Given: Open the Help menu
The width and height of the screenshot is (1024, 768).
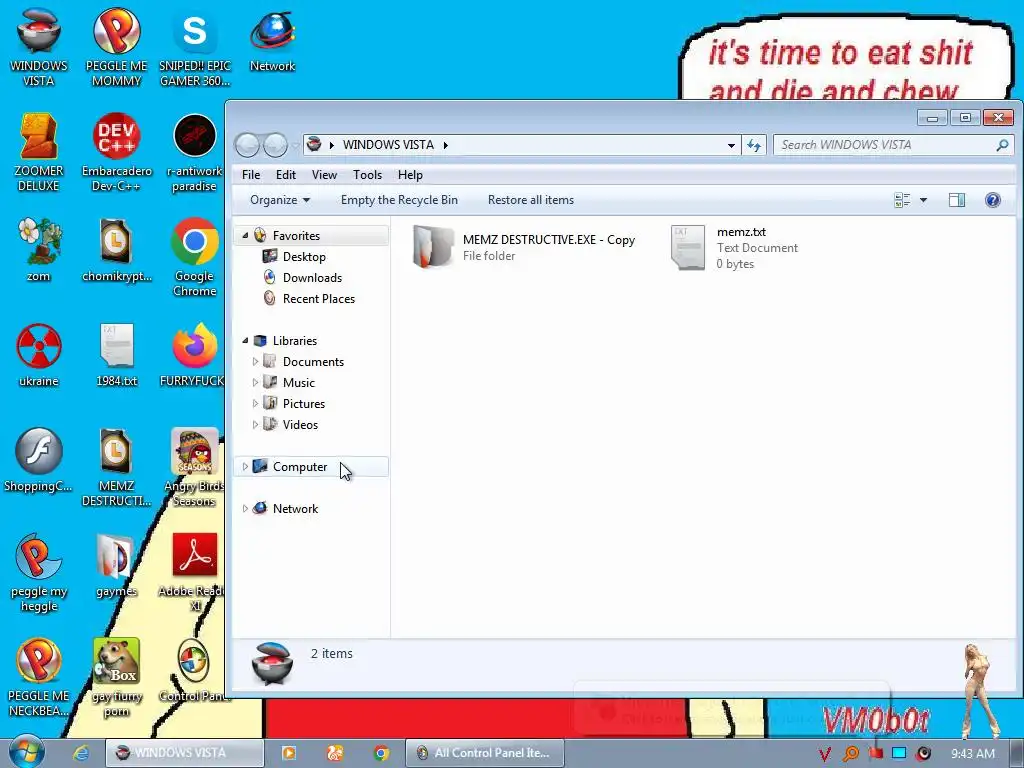Looking at the screenshot, I should pyautogui.click(x=410, y=175).
